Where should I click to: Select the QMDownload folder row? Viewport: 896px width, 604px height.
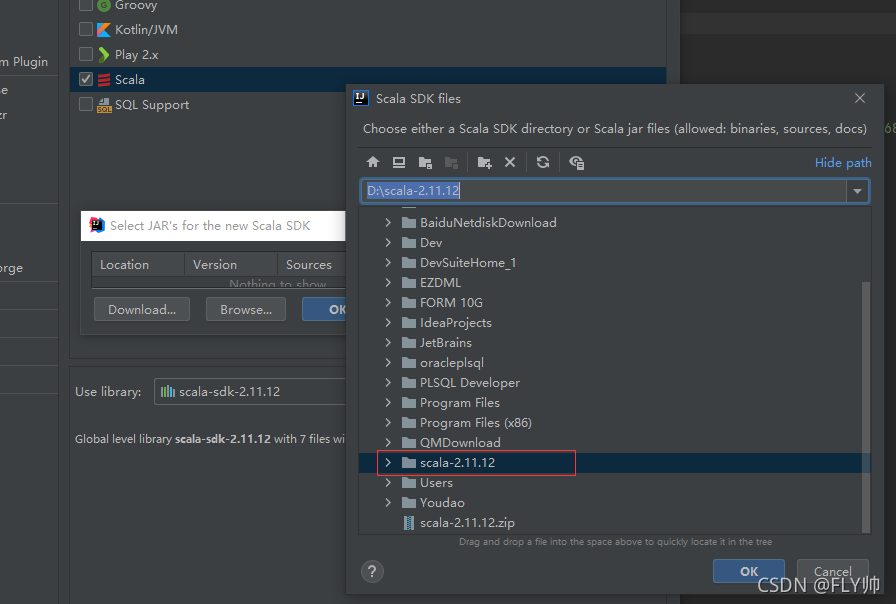click(610, 443)
